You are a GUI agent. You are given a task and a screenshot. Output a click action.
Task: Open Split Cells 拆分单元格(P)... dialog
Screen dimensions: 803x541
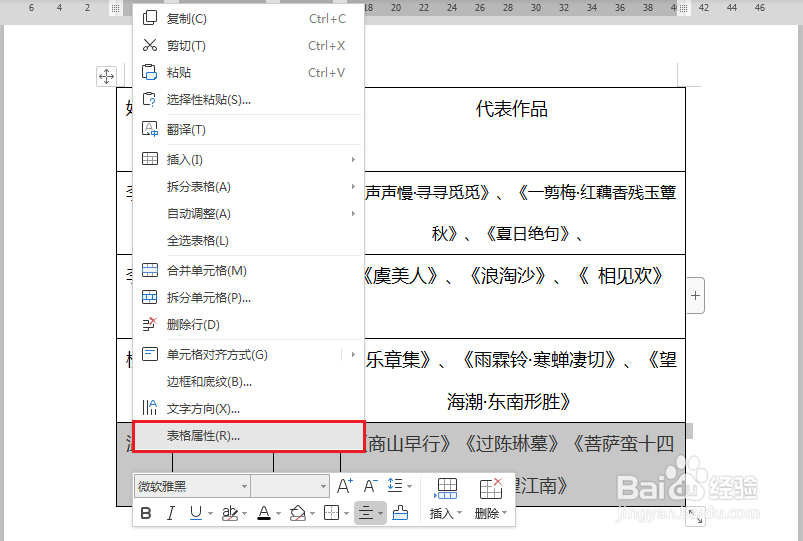248,298
